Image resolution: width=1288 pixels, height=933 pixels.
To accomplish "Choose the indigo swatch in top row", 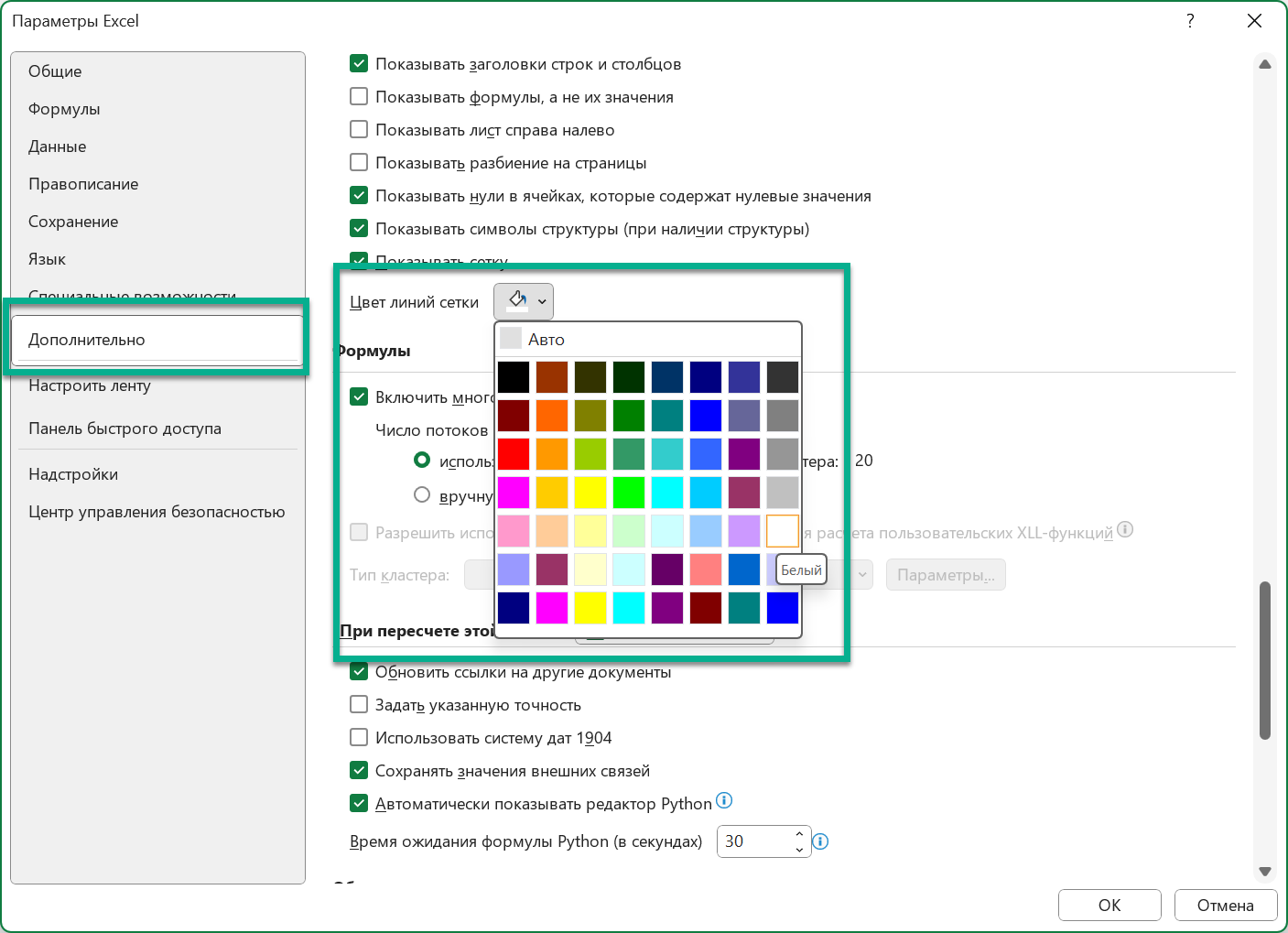I will [744, 377].
